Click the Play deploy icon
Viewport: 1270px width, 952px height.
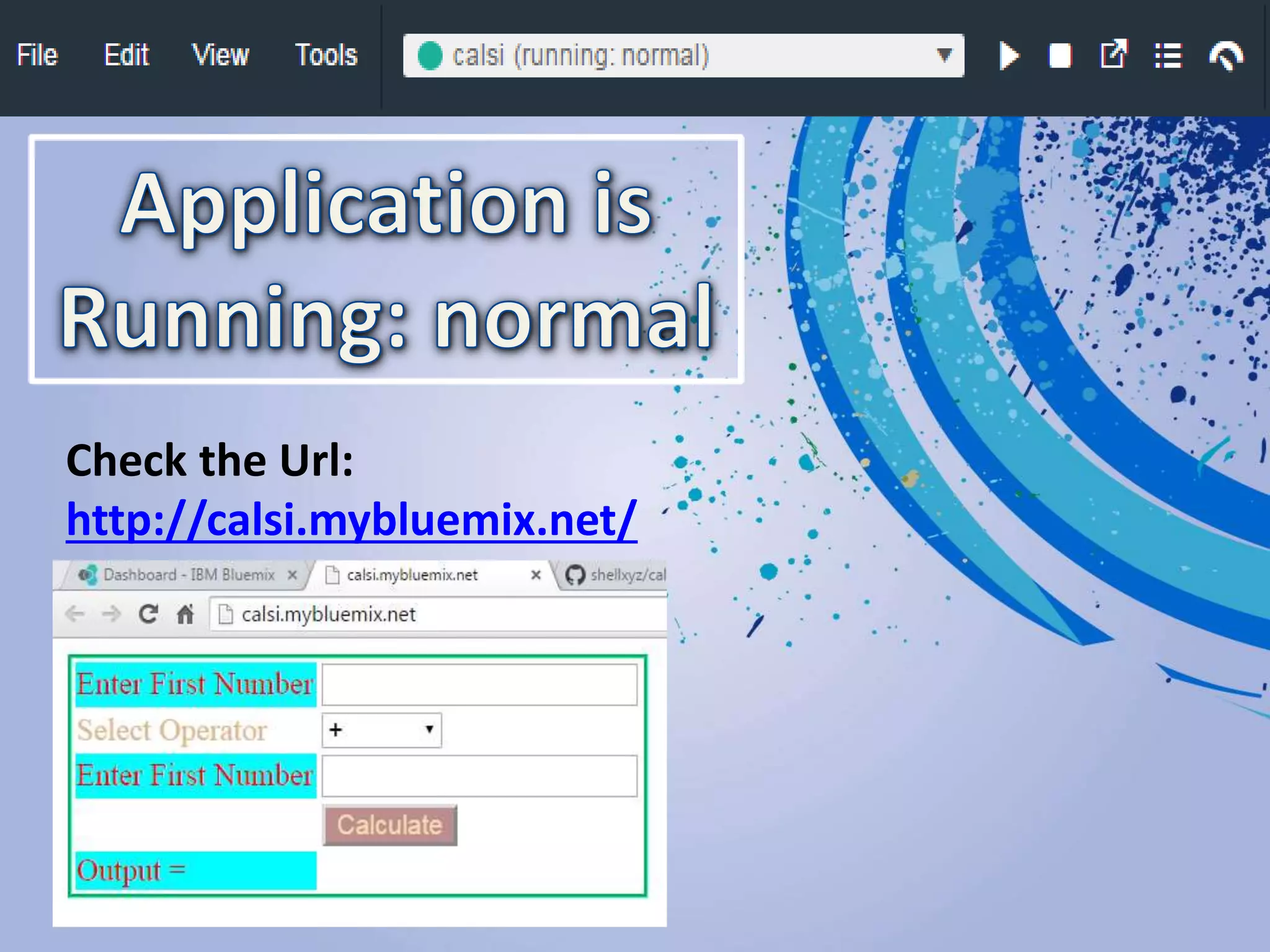click(x=1009, y=56)
